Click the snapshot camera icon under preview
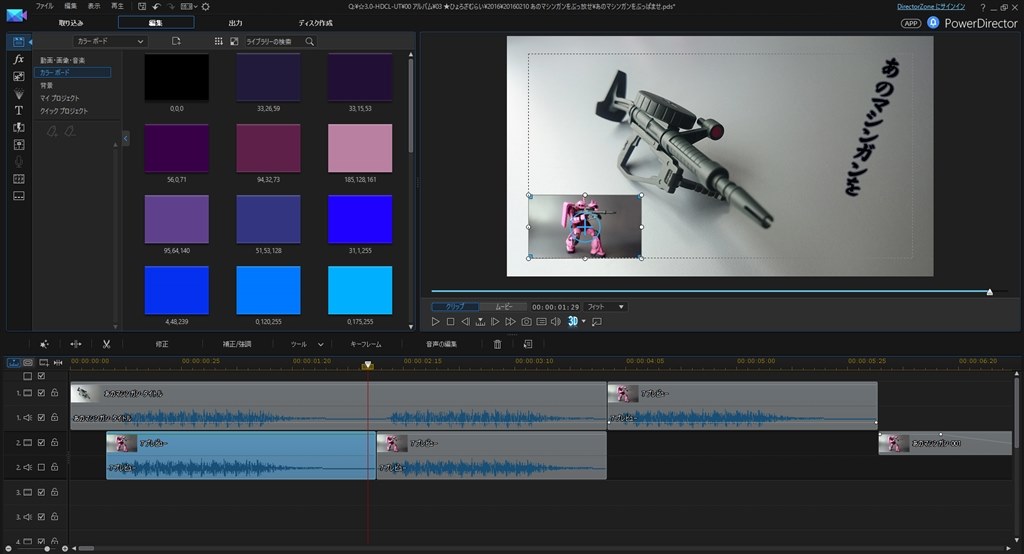The image size is (1024, 554). [x=526, y=322]
